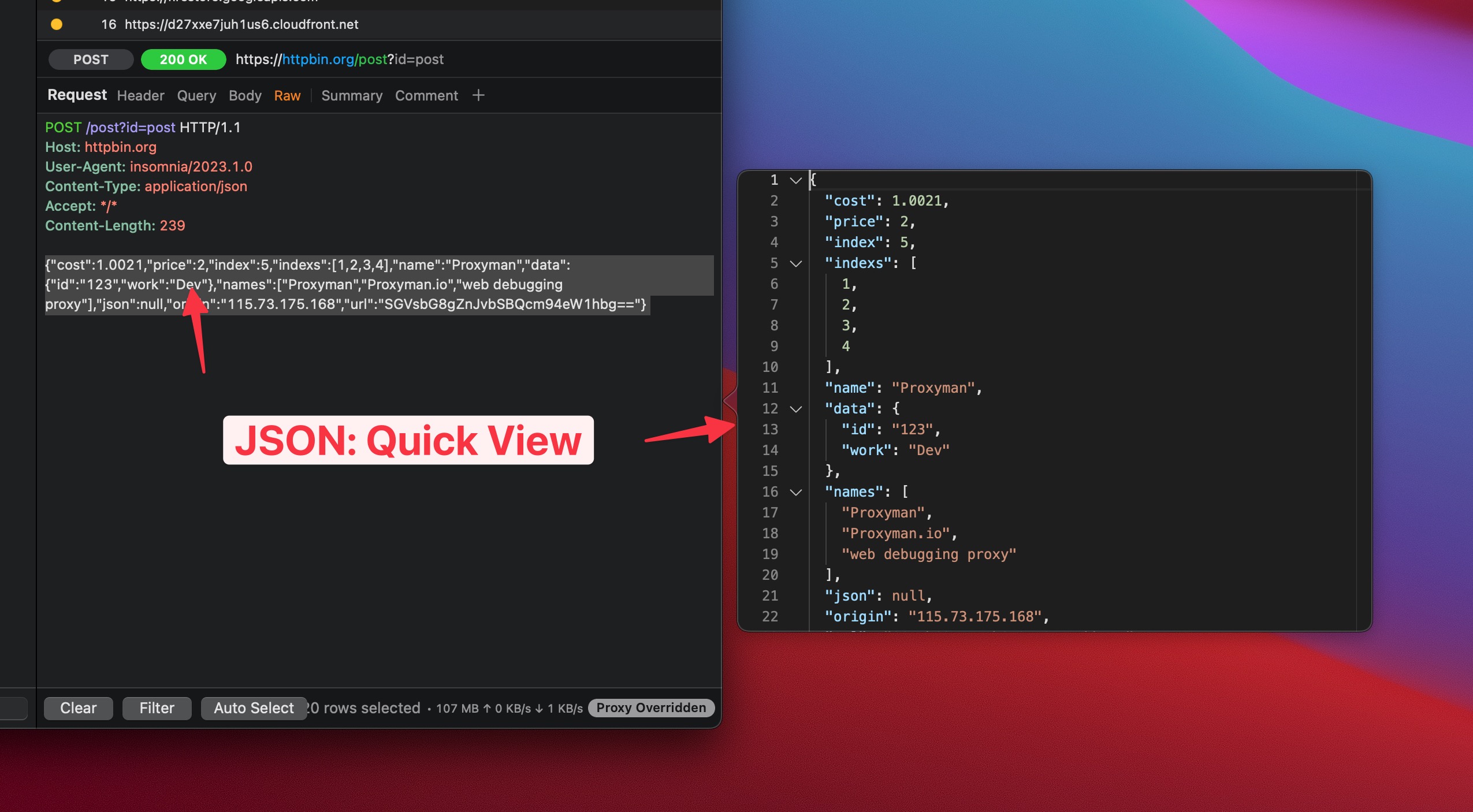Collapse the "indexs" array on line 5
The image size is (1473, 812).
[x=796, y=263]
